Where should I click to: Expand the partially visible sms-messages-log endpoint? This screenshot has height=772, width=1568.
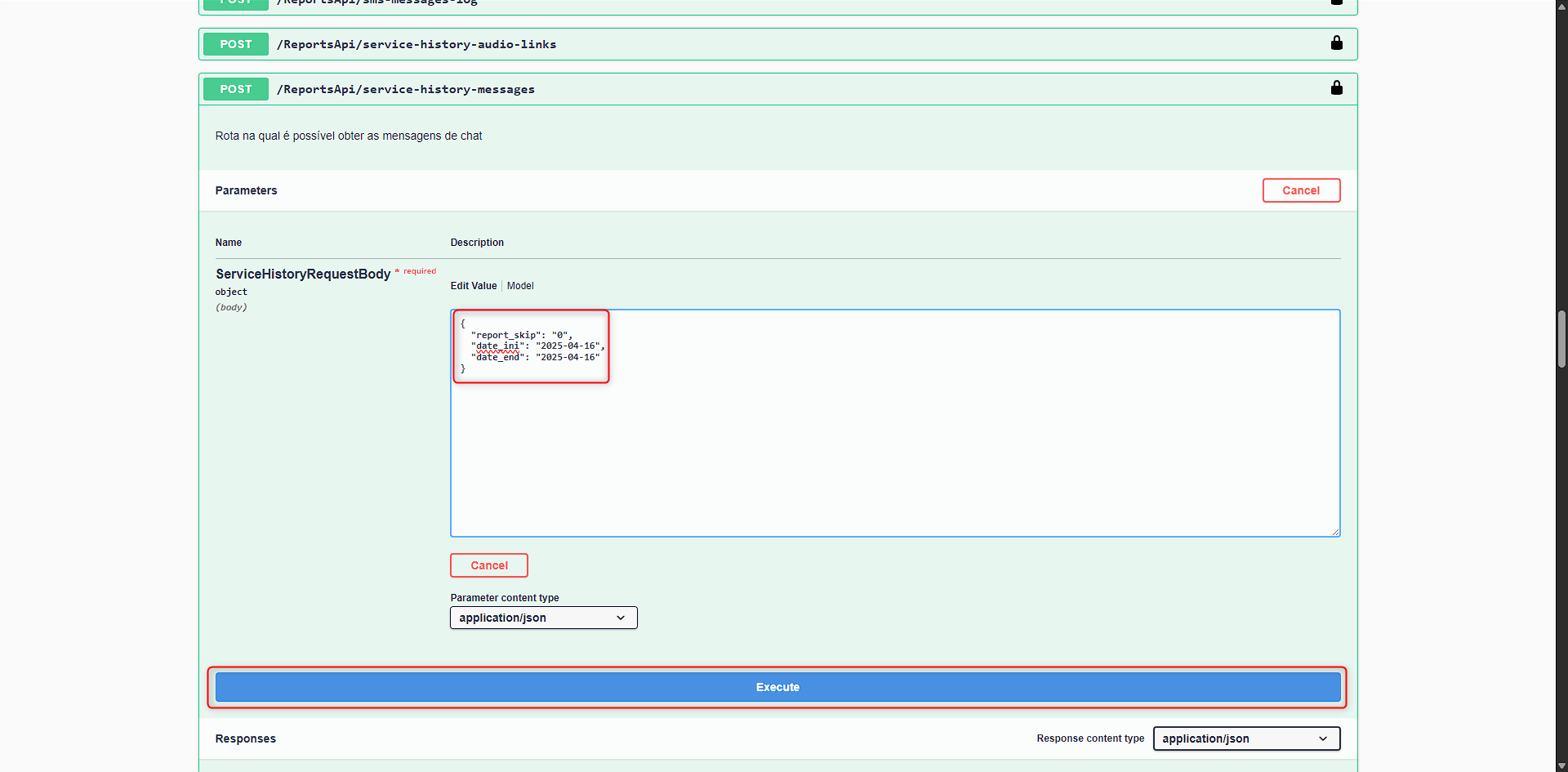tap(376, 3)
